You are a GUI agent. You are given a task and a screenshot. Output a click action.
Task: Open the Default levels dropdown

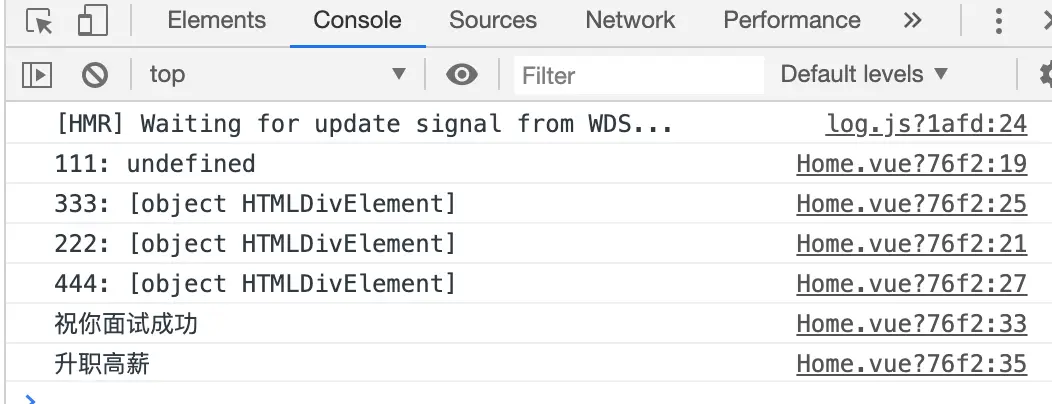(864, 74)
